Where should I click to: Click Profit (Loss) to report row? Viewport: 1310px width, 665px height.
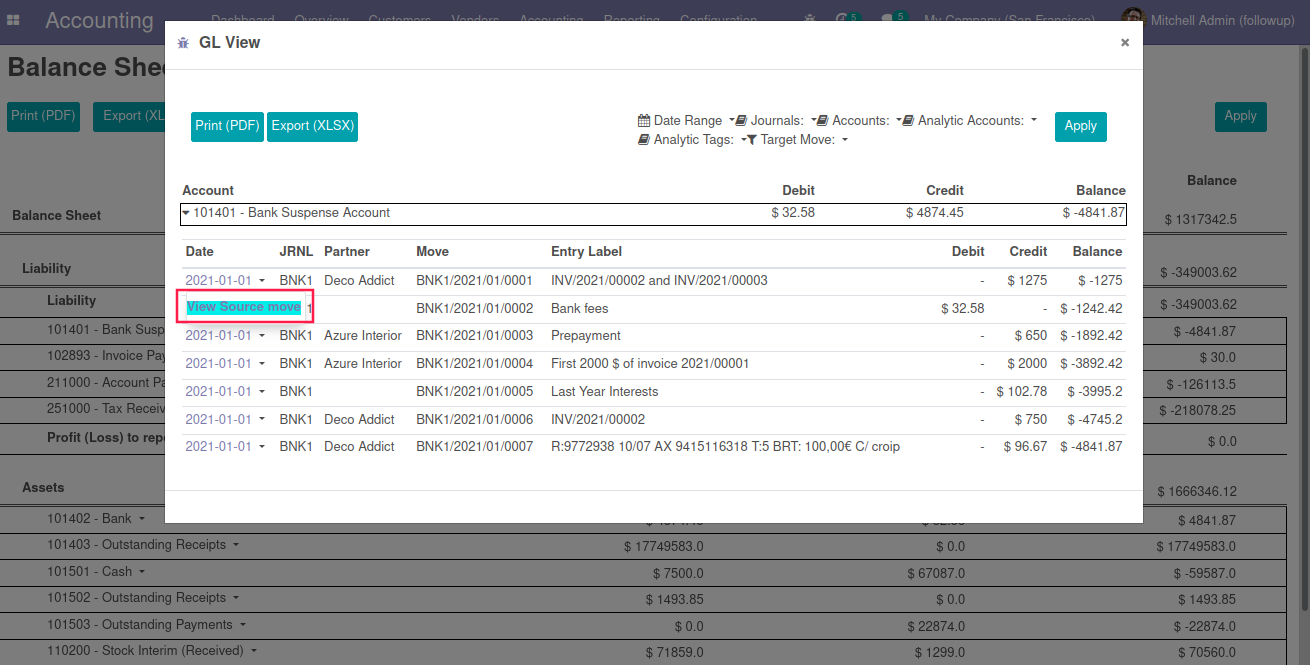click(x=105, y=437)
